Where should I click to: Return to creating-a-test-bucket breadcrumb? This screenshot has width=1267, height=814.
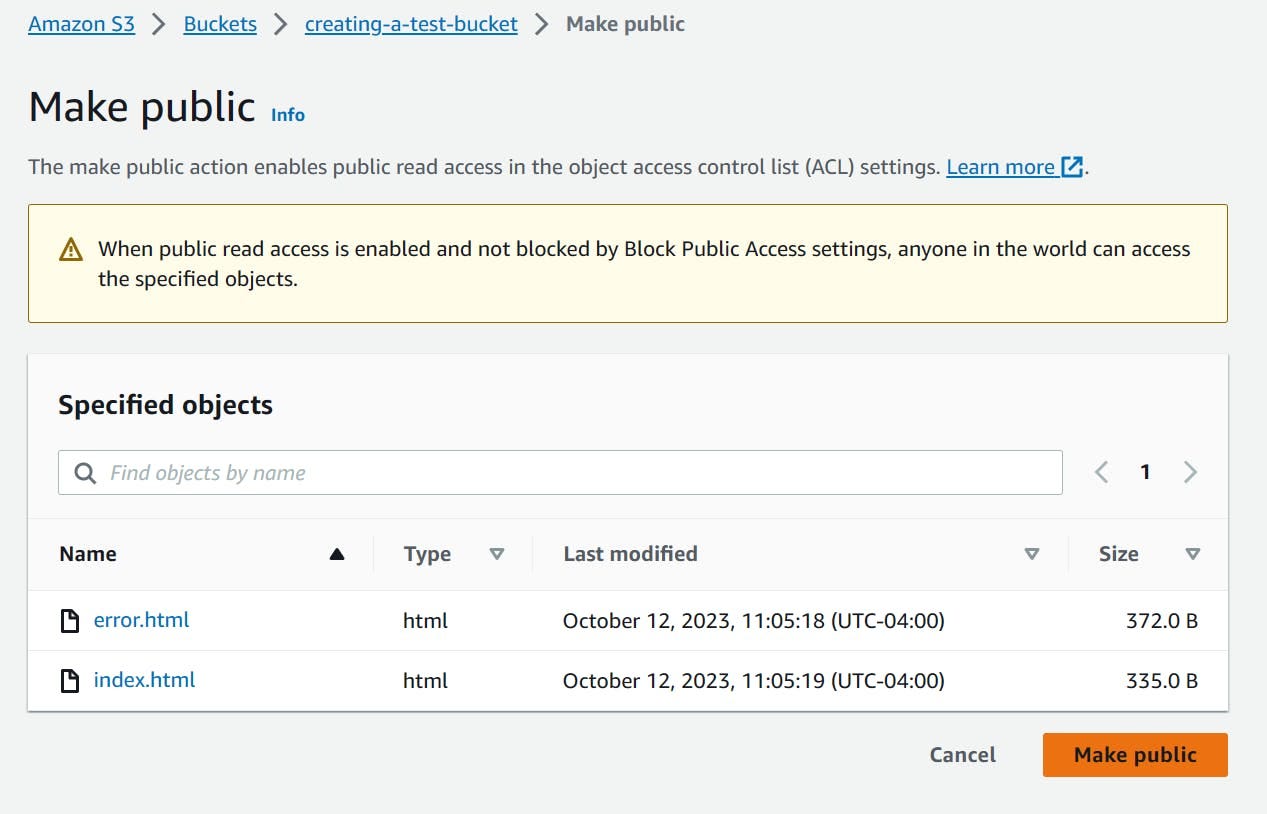pyautogui.click(x=411, y=24)
